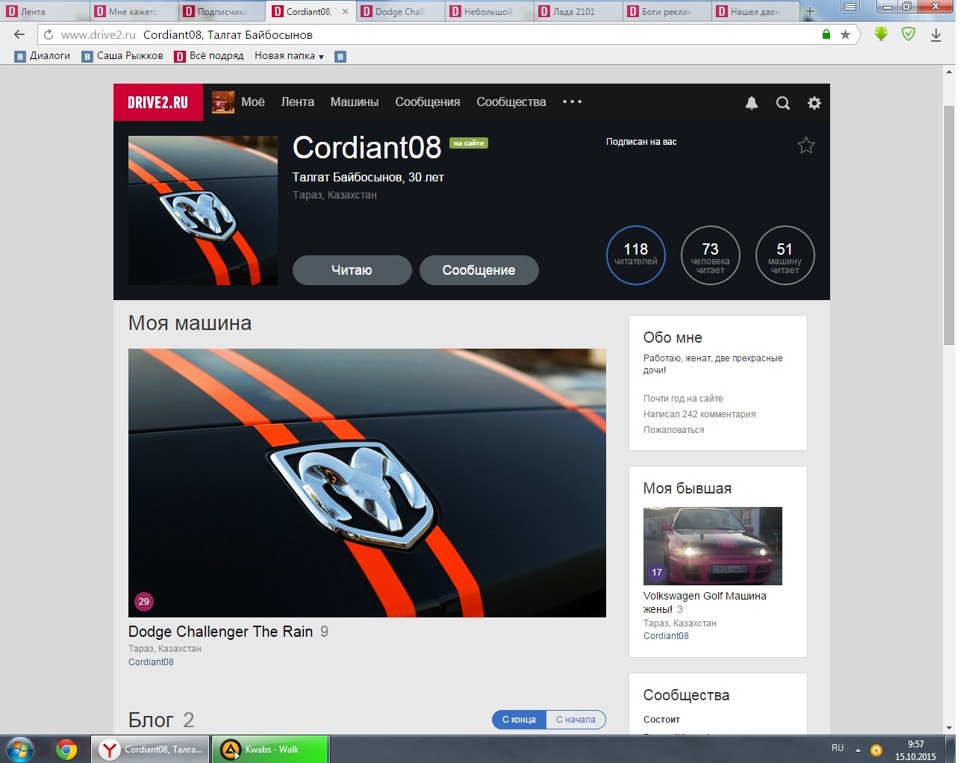Open green download-arrow extension icon
The width and height of the screenshot is (960, 763).
tap(880, 34)
